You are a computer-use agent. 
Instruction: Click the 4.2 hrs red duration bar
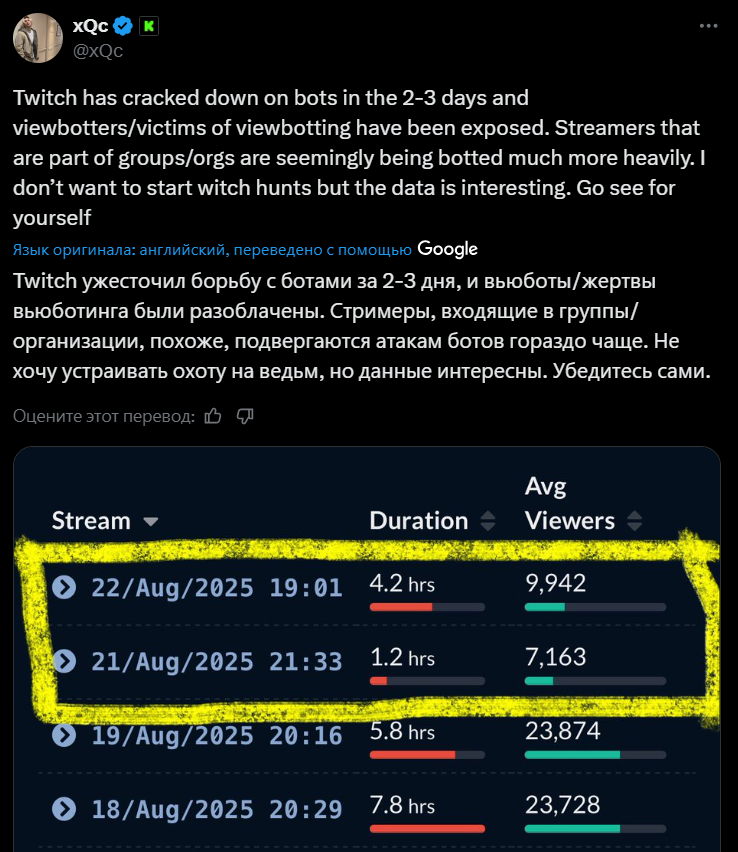coord(427,607)
